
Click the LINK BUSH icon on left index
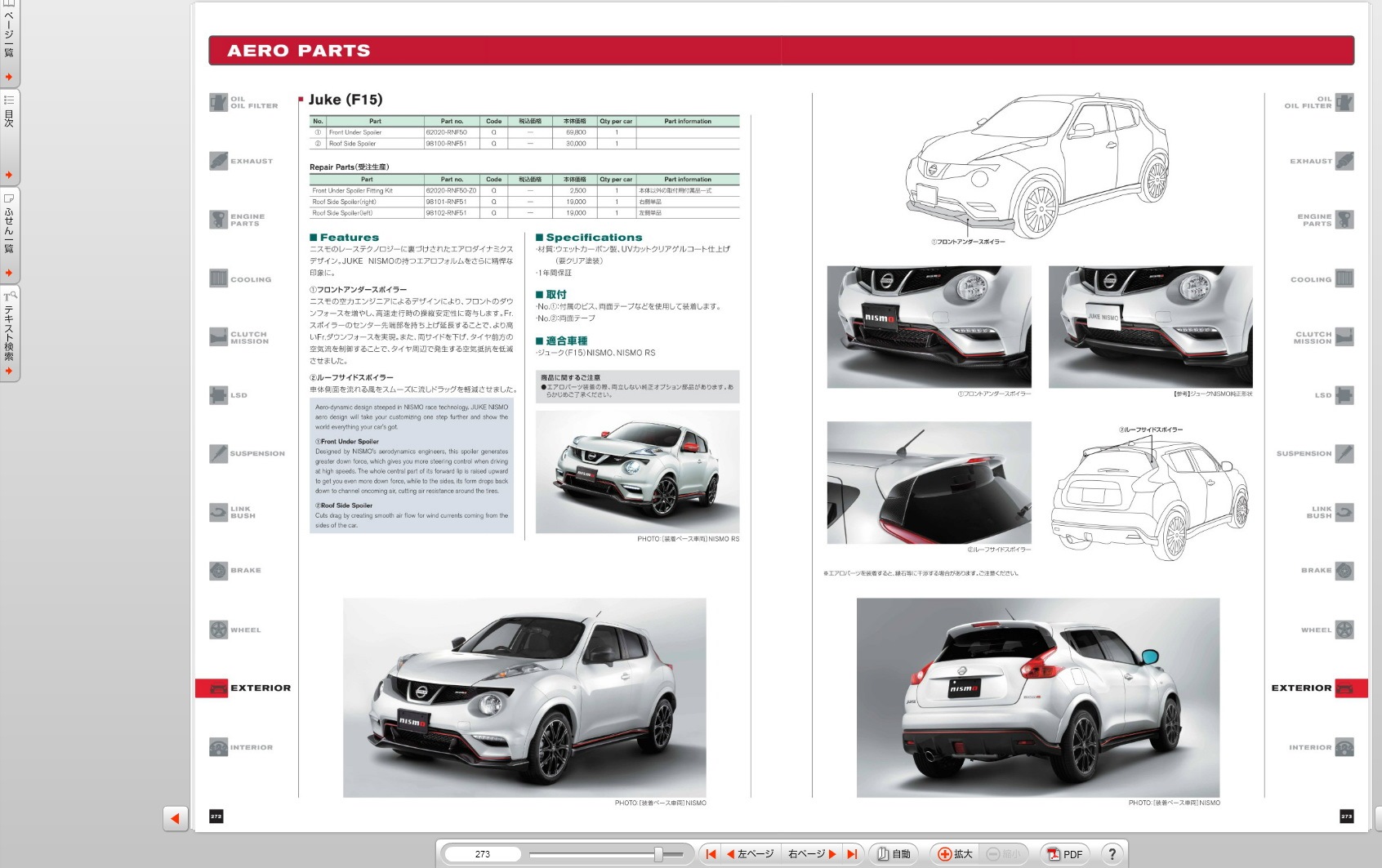pyautogui.click(x=218, y=512)
